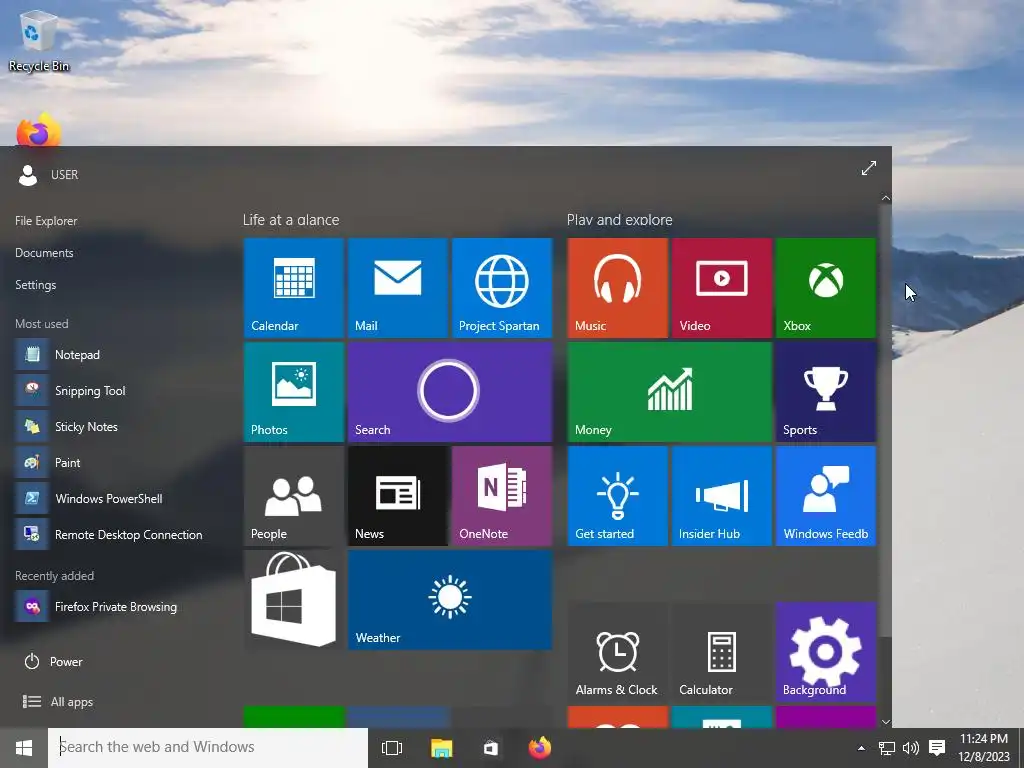The image size is (1024, 768).
Task: Expand Start menu to full screen
Action: pyautogui.click(x=869, y=168)
